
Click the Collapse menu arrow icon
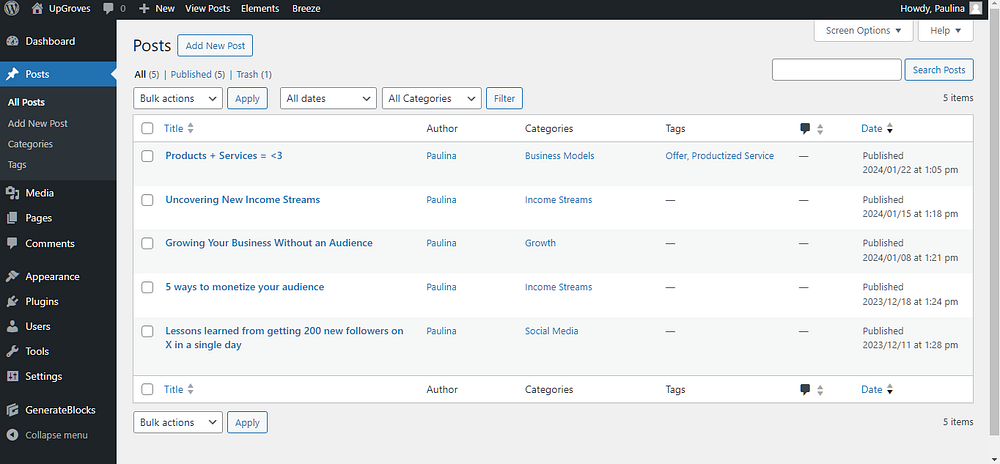12,435
